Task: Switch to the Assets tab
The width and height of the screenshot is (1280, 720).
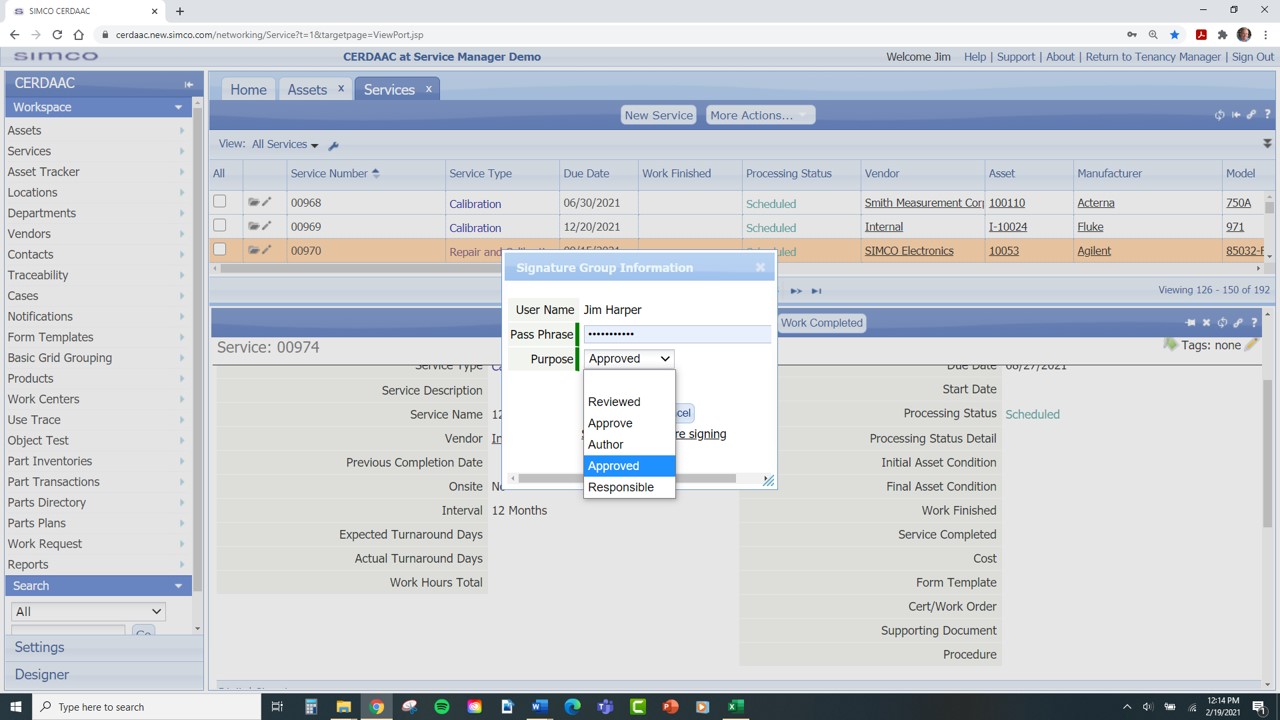Action: coord(307,90)
